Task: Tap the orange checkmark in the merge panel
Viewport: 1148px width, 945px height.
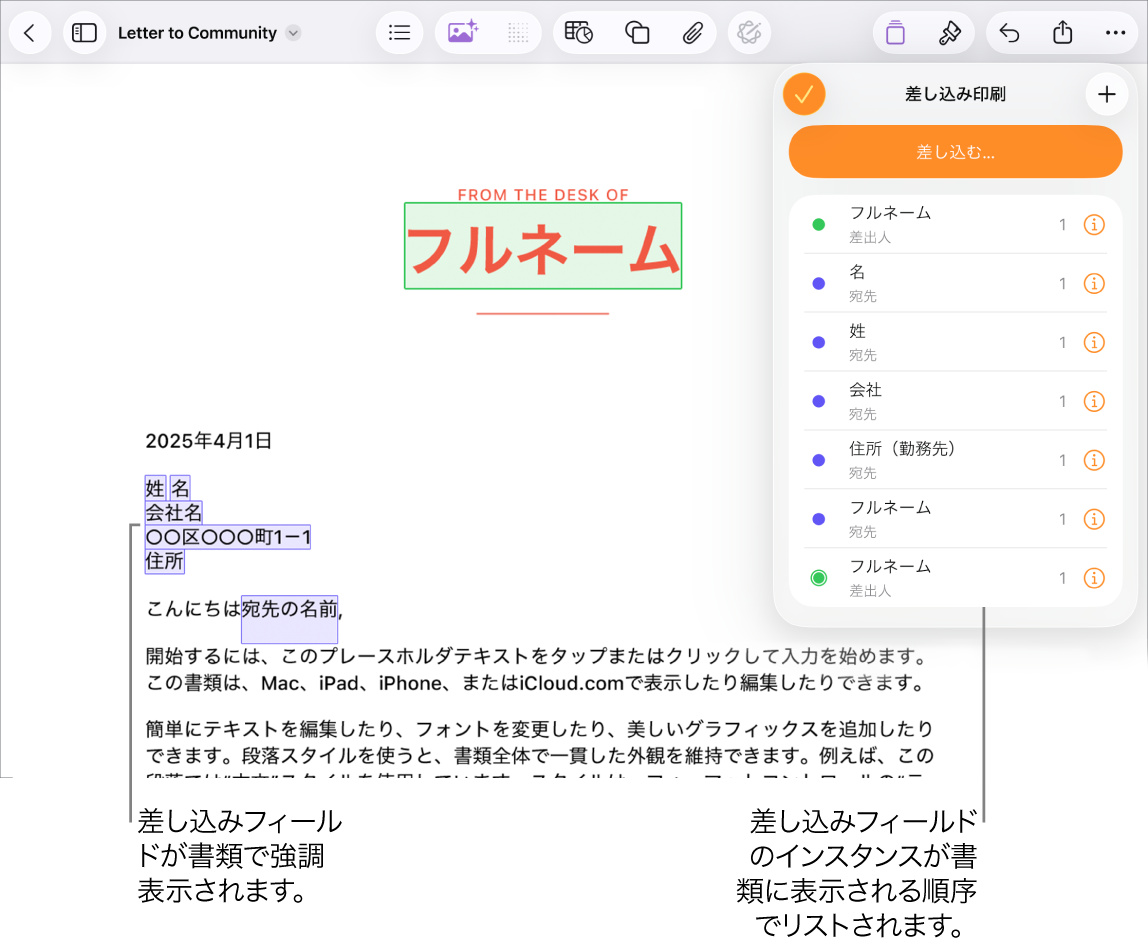Action: (x=803, y=93)
